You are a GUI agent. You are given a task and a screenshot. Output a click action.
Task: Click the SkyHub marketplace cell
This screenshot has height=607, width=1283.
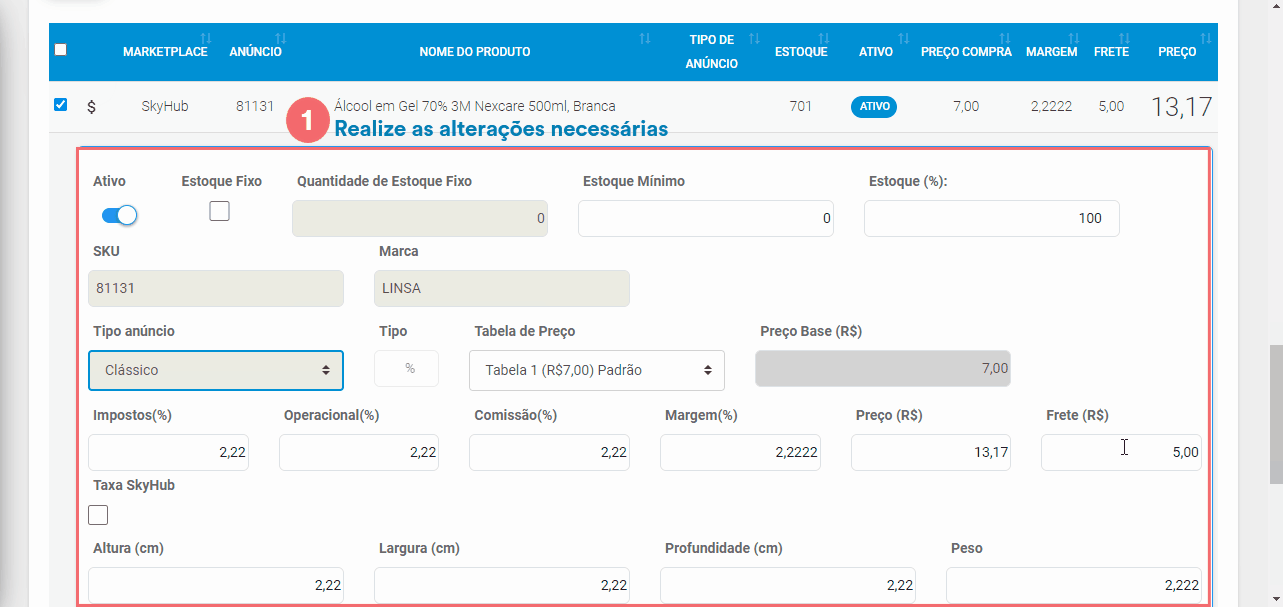(165, 106)
